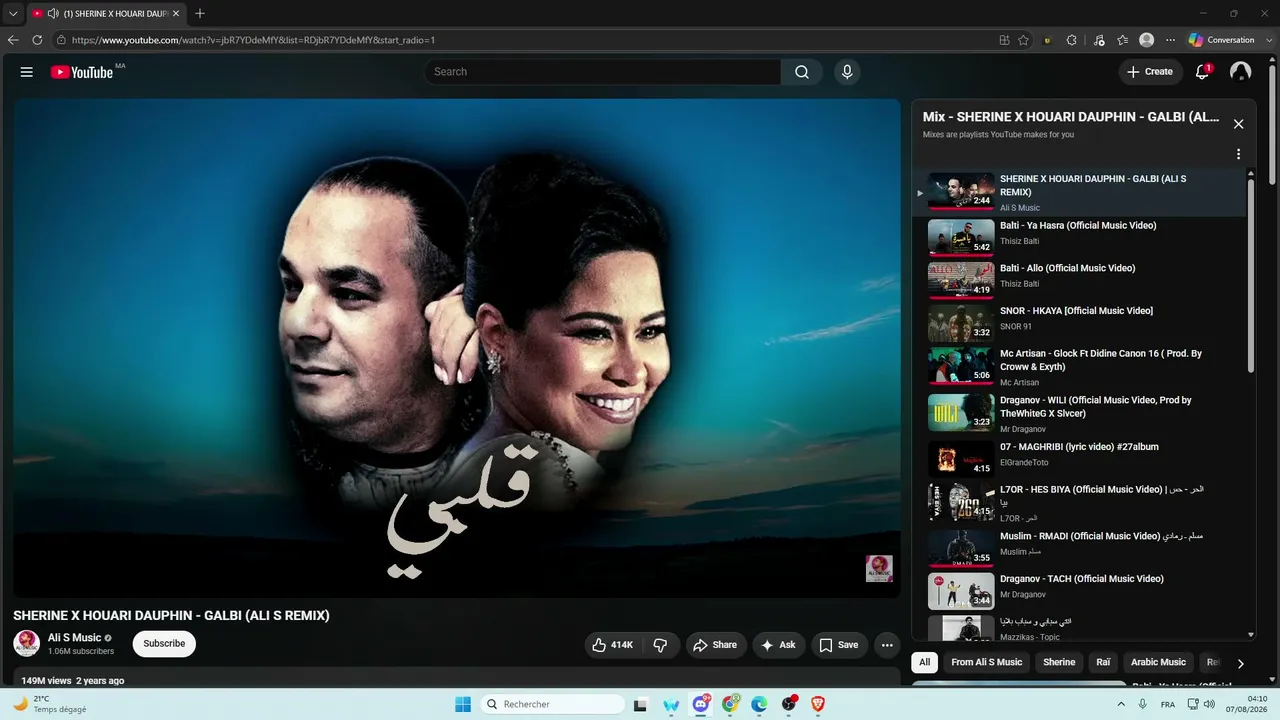
Task: Switch the FRA keyboard language
Action: [x=1168, y=704]
